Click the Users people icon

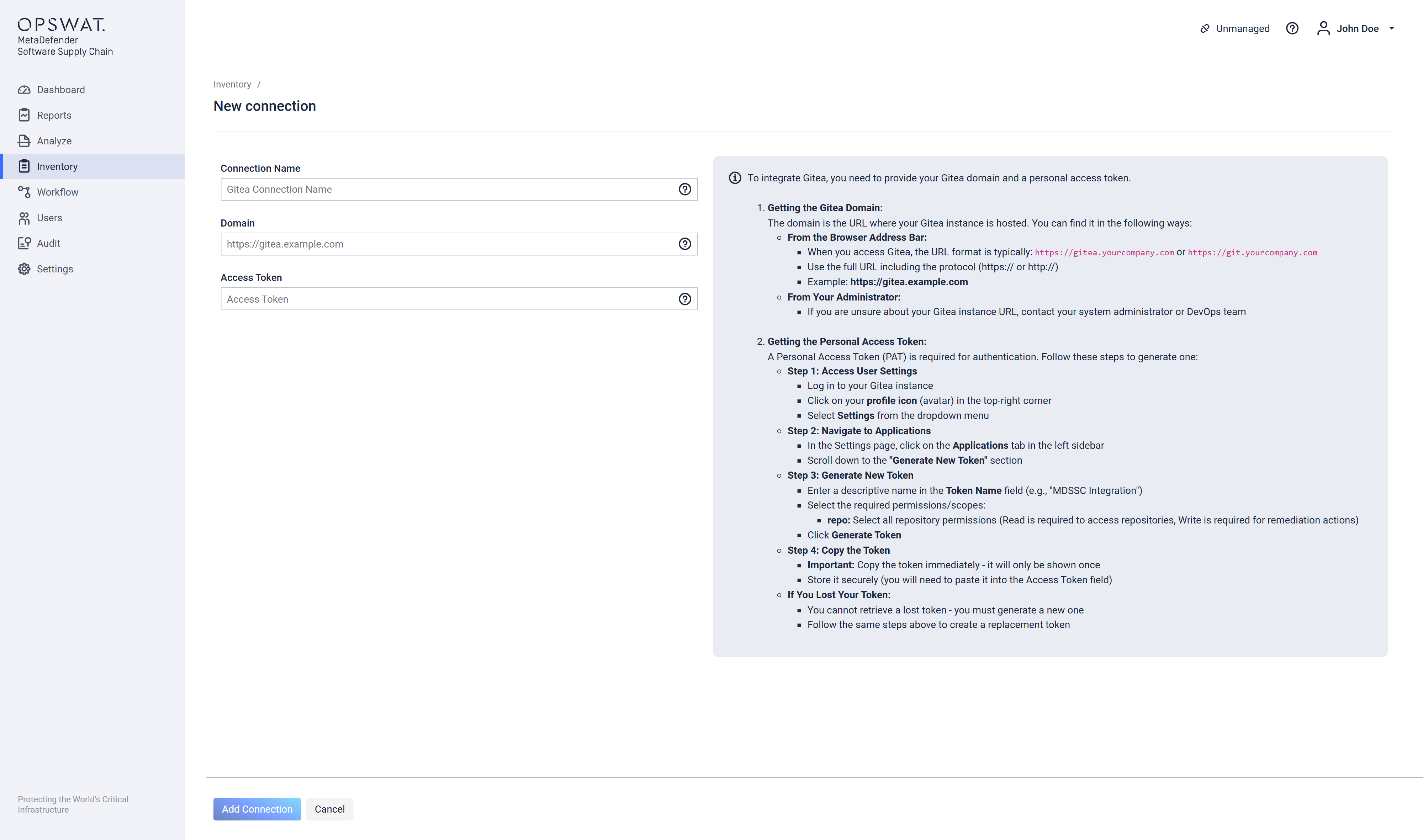pyautogui.click(x=24, y=218)
